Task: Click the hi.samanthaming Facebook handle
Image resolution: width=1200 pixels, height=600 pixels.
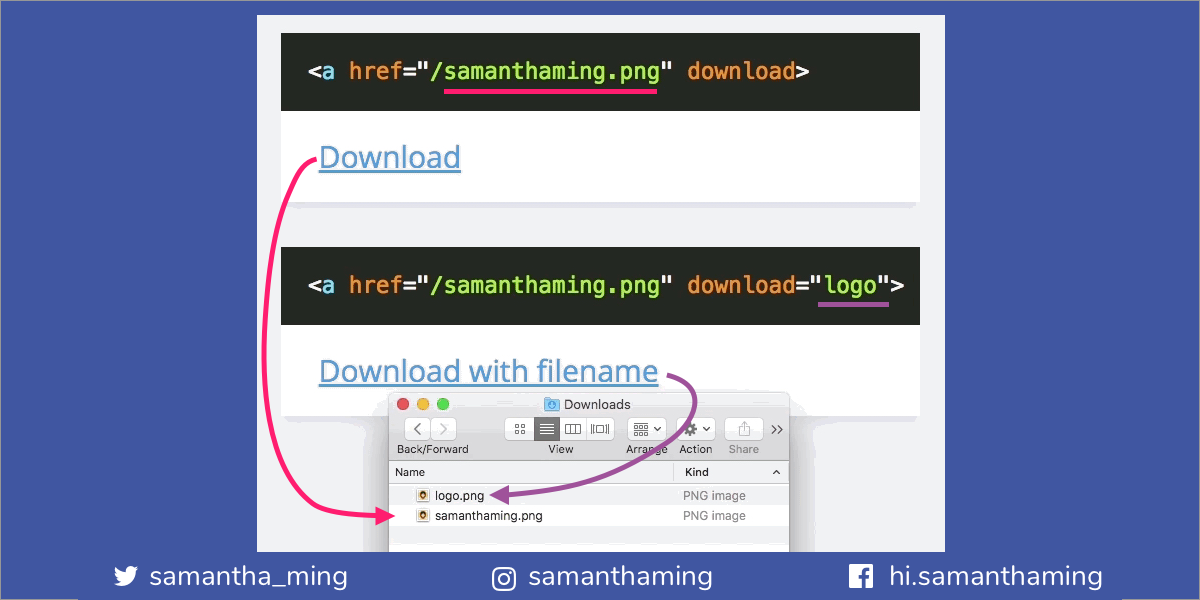Action: pyautogui.click(x=996, y=577)
